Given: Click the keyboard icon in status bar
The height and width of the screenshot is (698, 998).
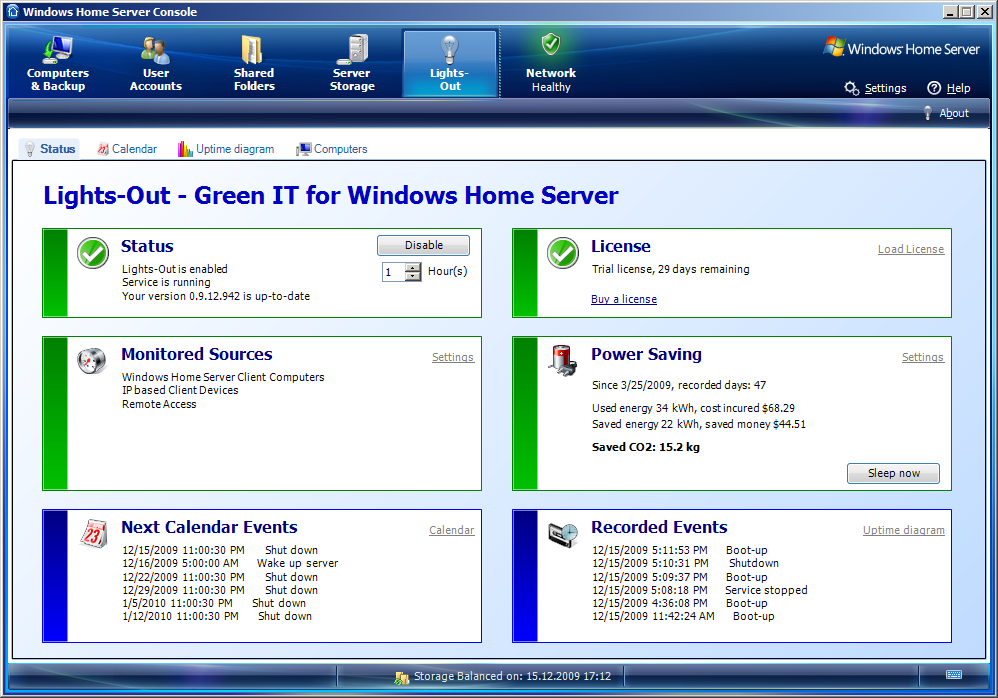Looking at the screenshot, I should 953,674.
